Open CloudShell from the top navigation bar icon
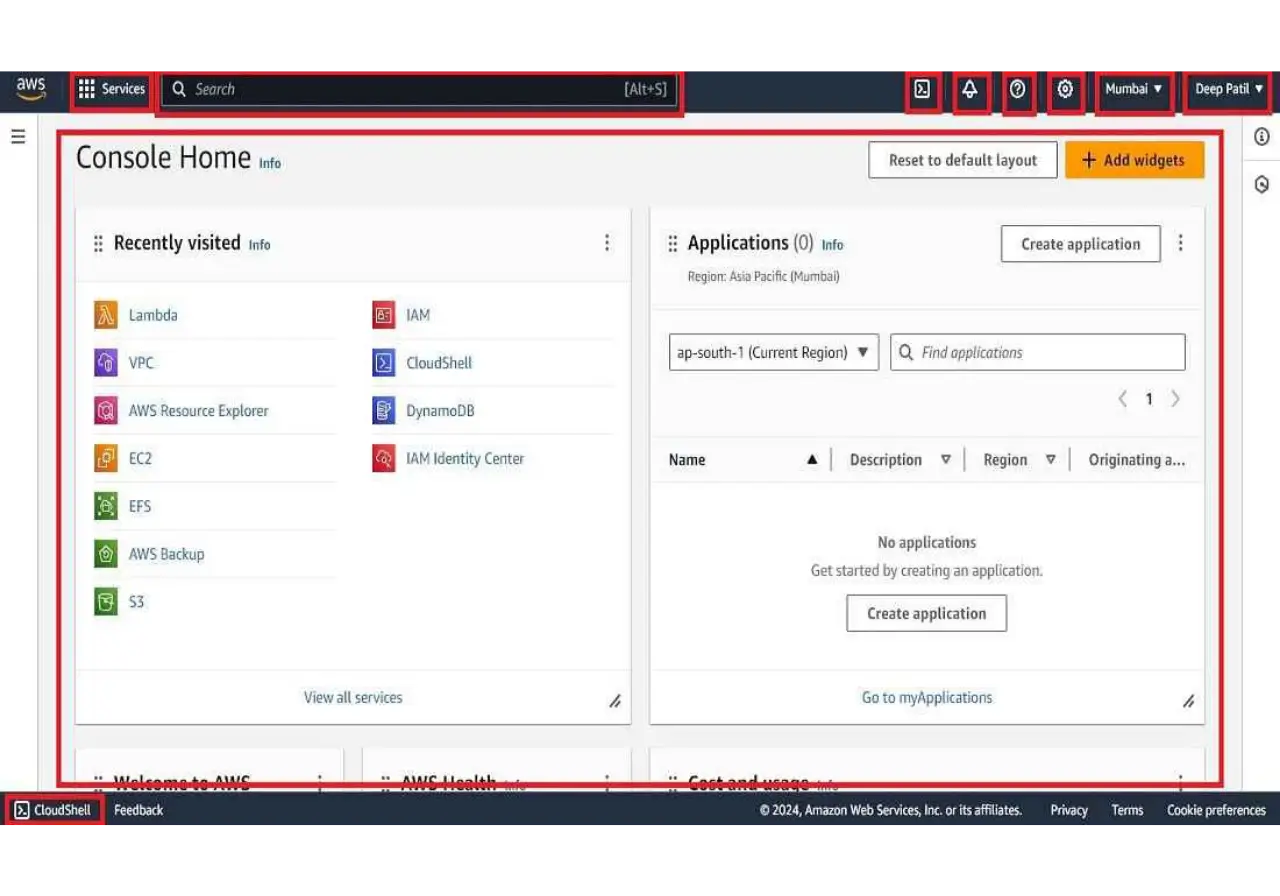This screenshot has height=896, width=1280. tap(922, 90)
